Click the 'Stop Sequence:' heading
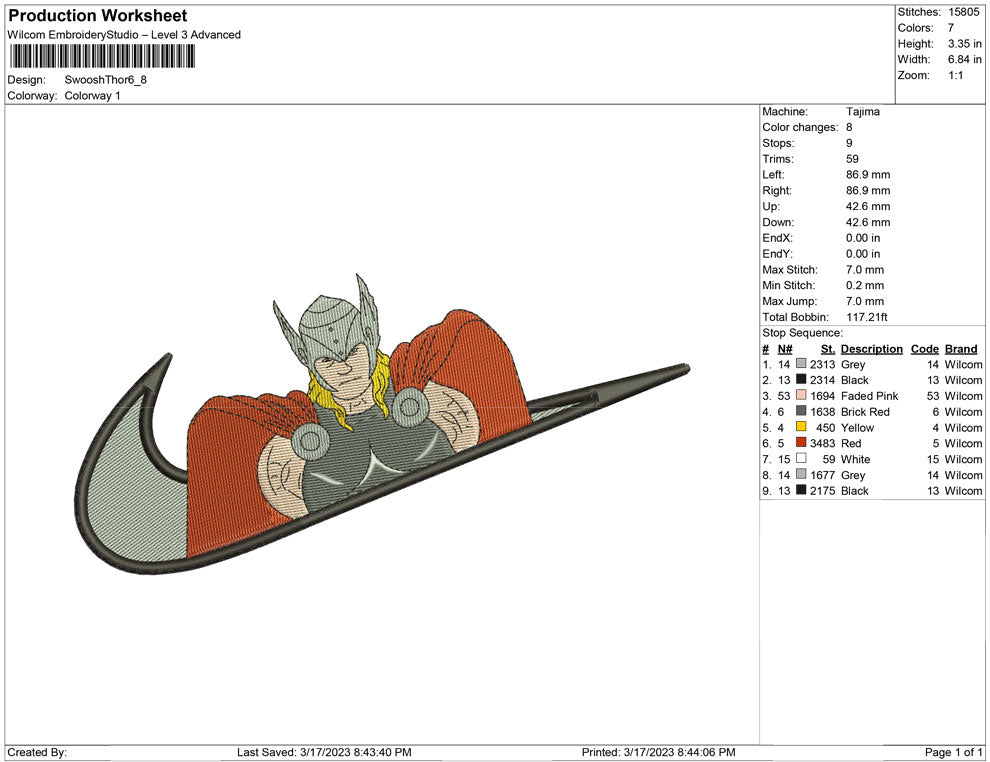This screenshot has width=990, height=762. point(802,333)
